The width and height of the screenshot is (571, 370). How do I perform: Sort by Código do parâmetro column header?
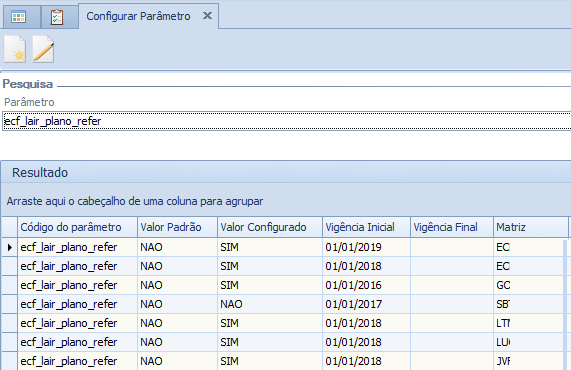(x=77, y=227)
